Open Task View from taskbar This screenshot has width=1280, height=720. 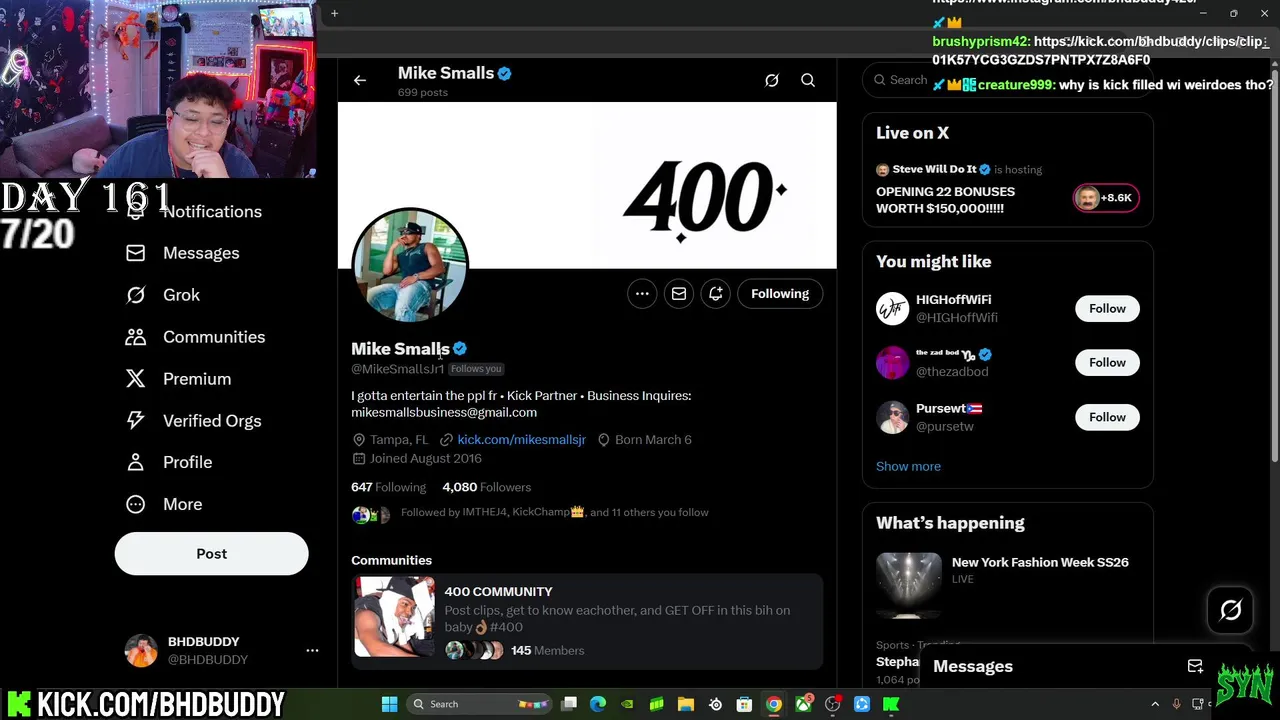569,704
